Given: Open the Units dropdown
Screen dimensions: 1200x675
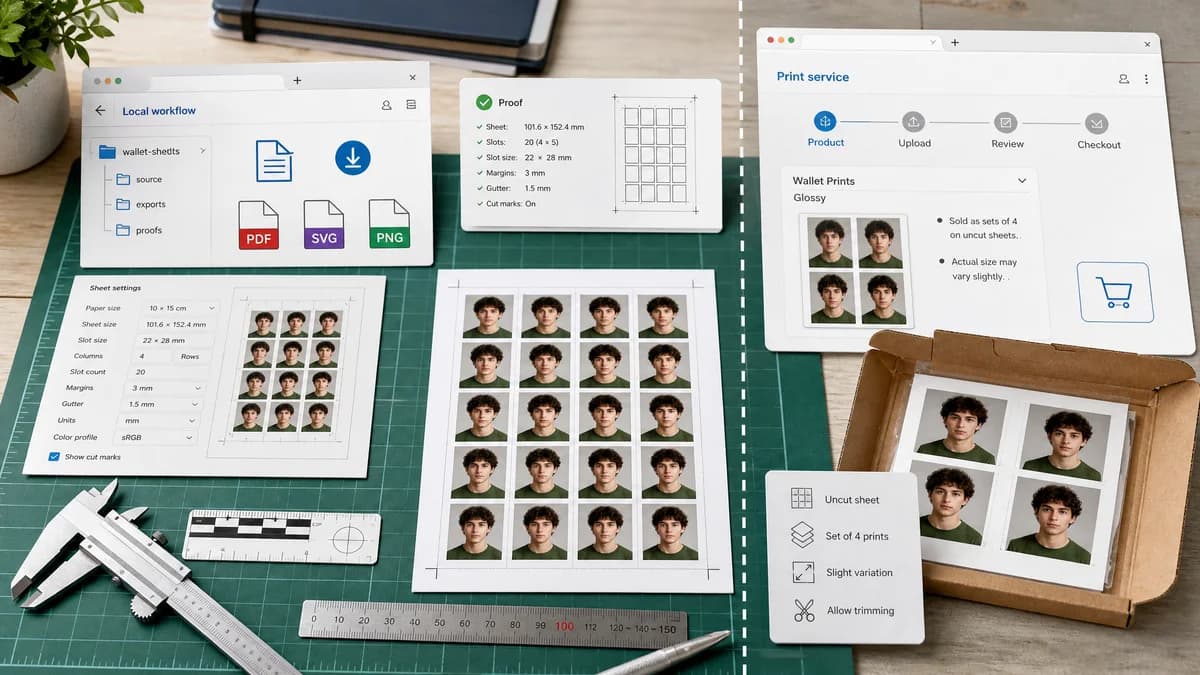Looking at the screenshot, I should [158, 421].
